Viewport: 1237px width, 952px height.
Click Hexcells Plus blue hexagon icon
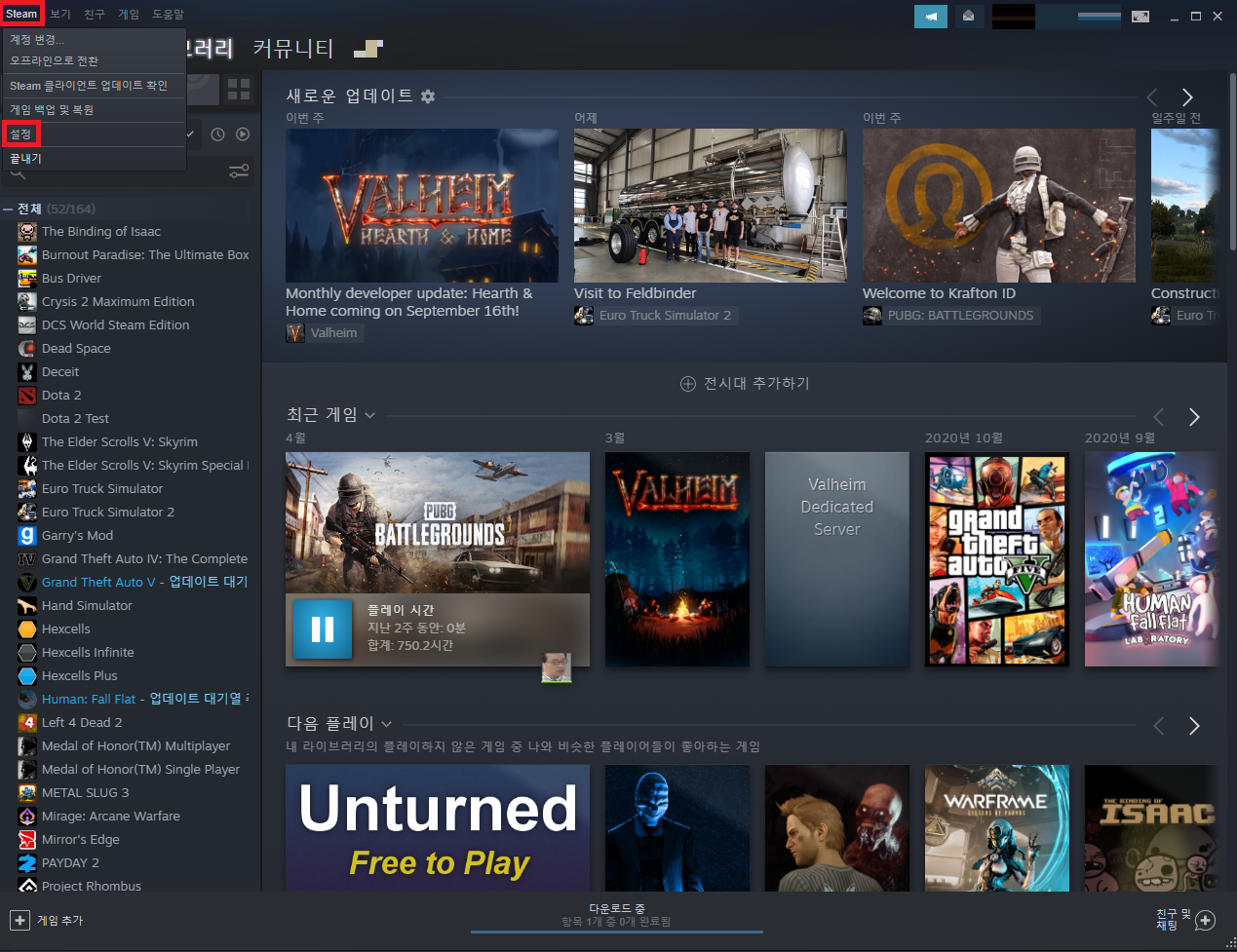click(x=27, y=676)
